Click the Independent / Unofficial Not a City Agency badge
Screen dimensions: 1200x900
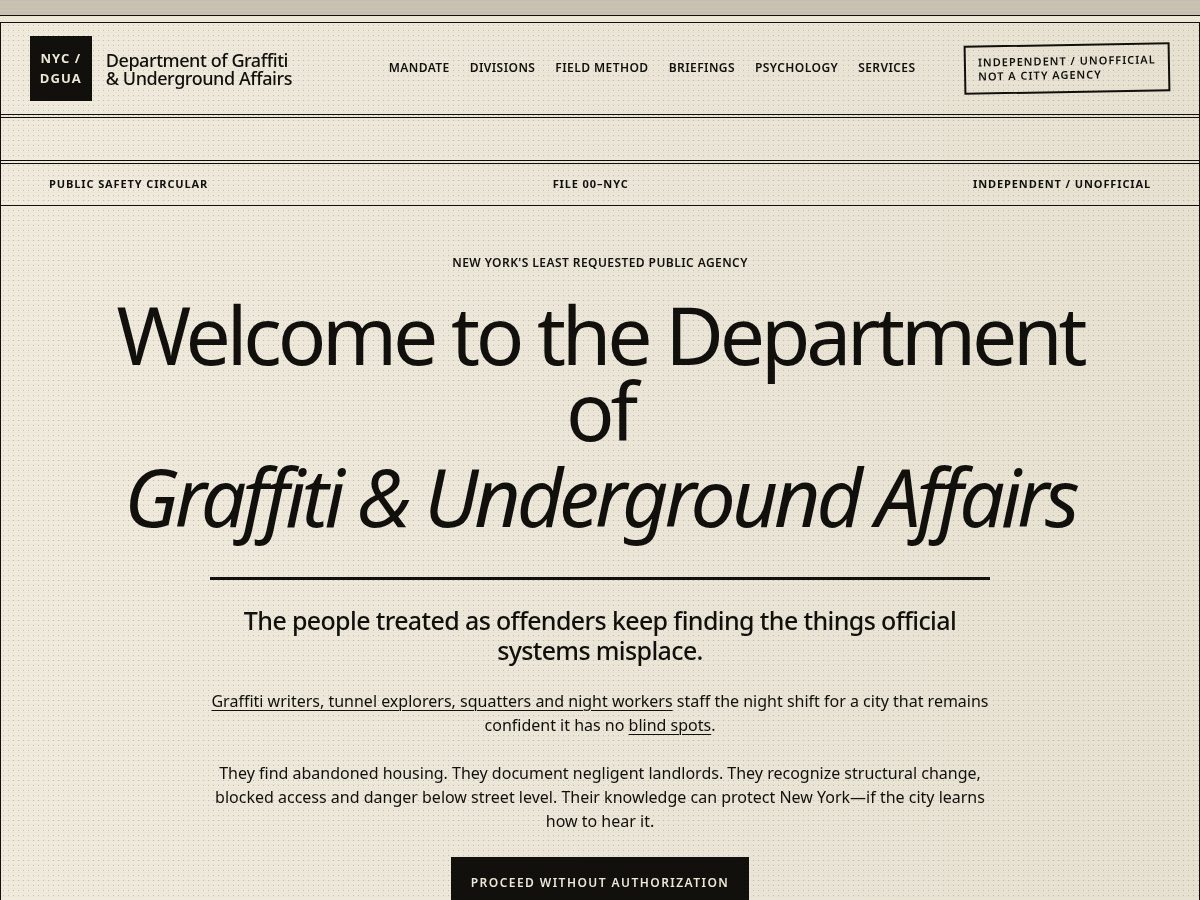coord(1067,68)
